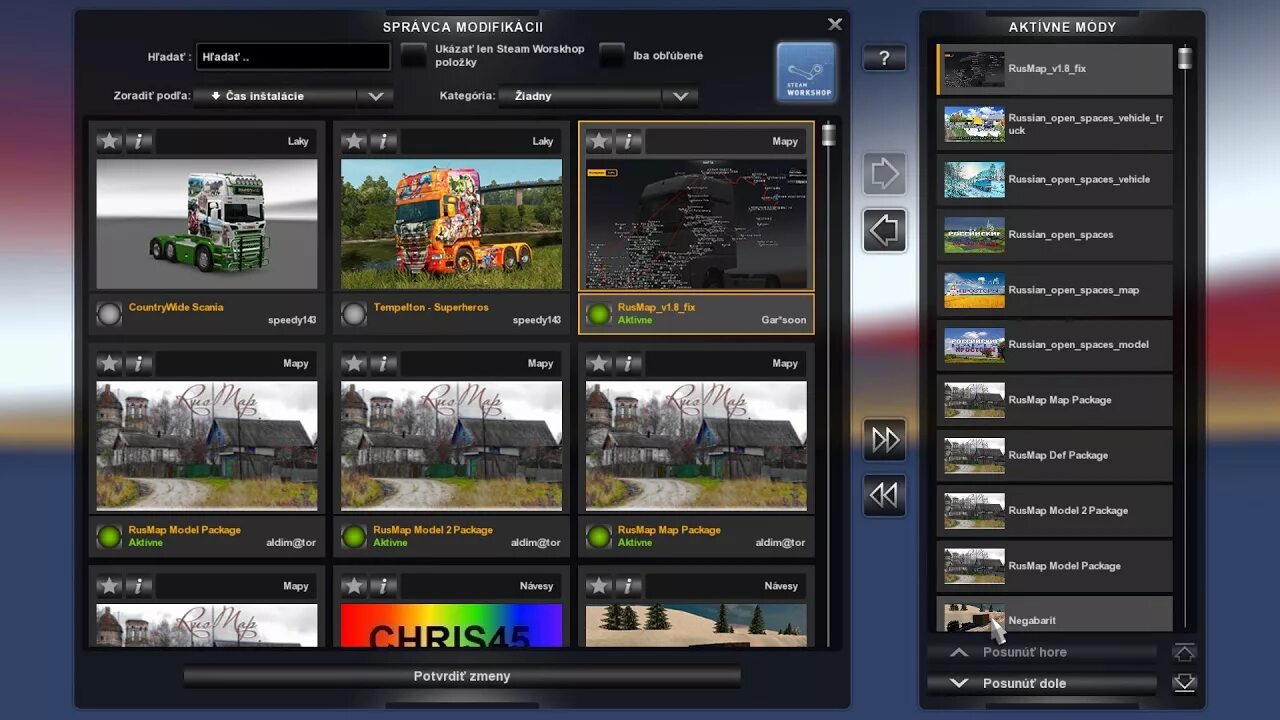Click the mod list scrollbar handle
Viewport: 1280px width, 720px height.
click(x=828, y=135)
